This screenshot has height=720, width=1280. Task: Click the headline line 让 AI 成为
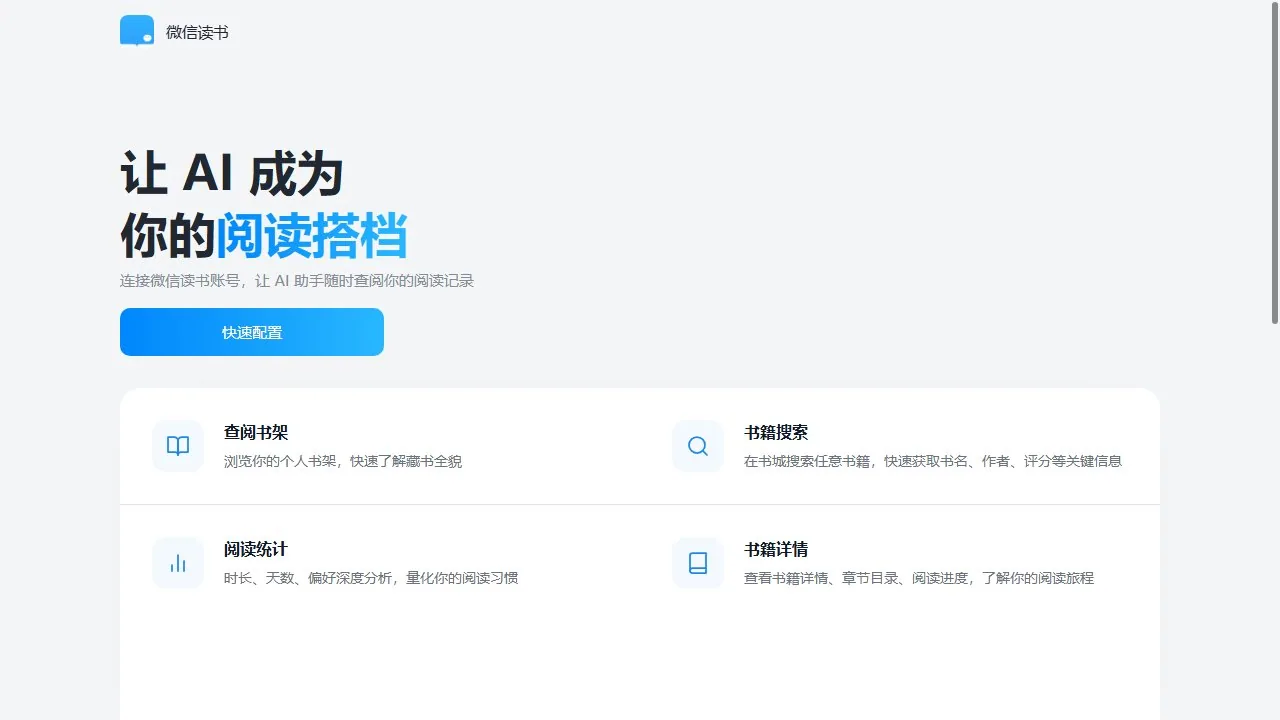[232, 174]
